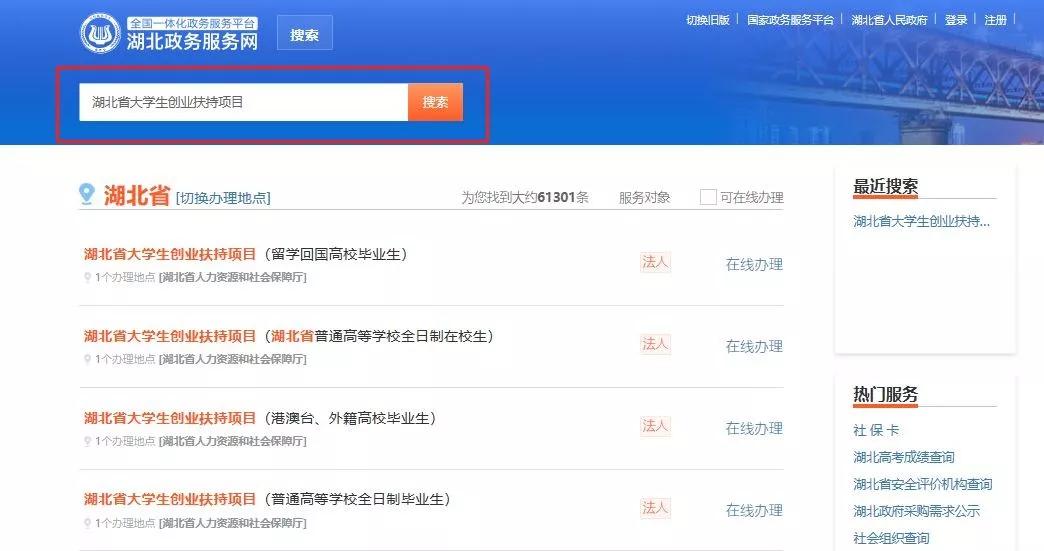Click the 1个办理地点 text under the 港澳台、外籍高校毕业生 result
This screenshot has width=1044, height=551.
125,441
